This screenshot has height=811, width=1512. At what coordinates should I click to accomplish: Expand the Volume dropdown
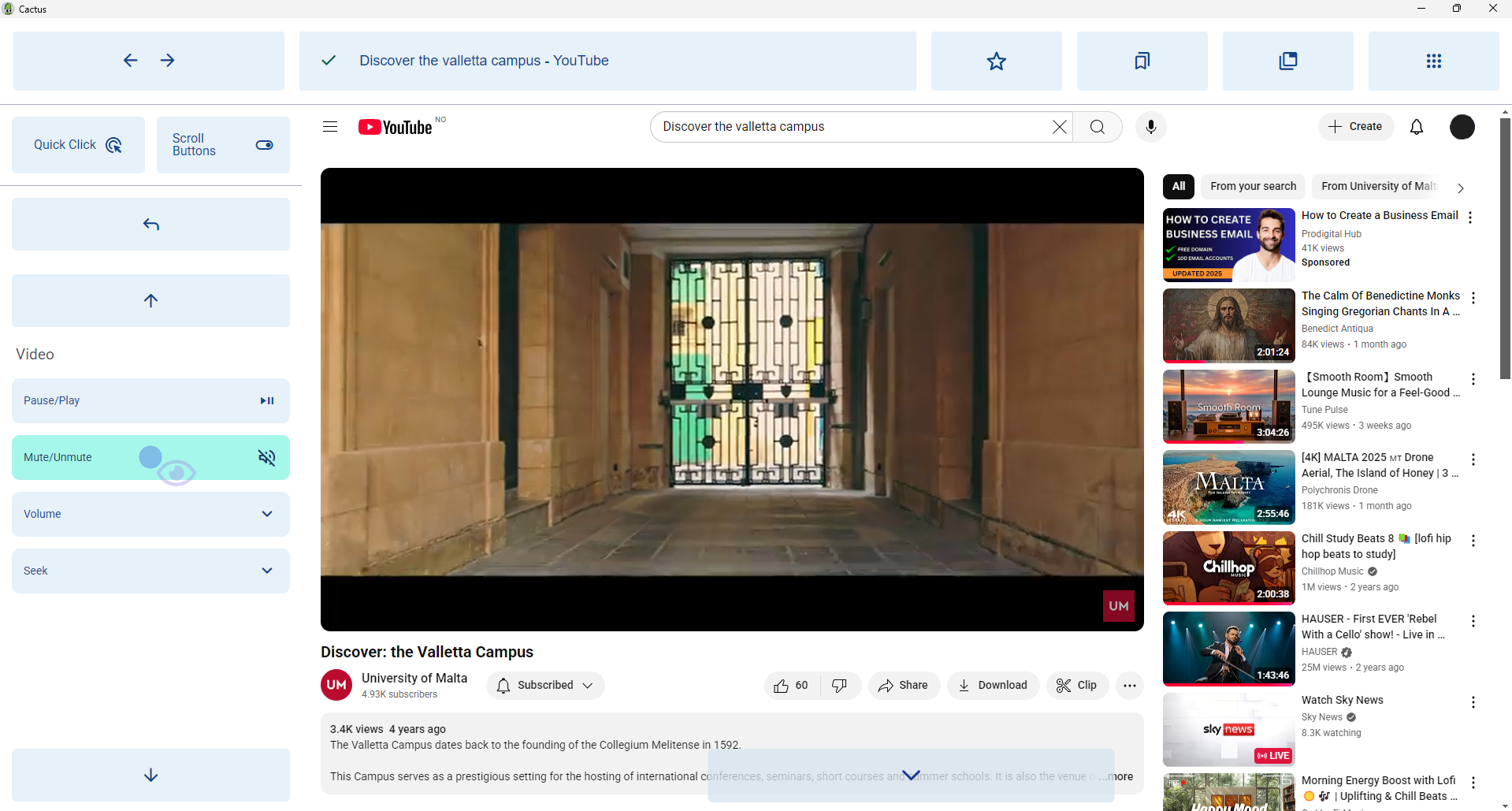click(x=150, y=514)
